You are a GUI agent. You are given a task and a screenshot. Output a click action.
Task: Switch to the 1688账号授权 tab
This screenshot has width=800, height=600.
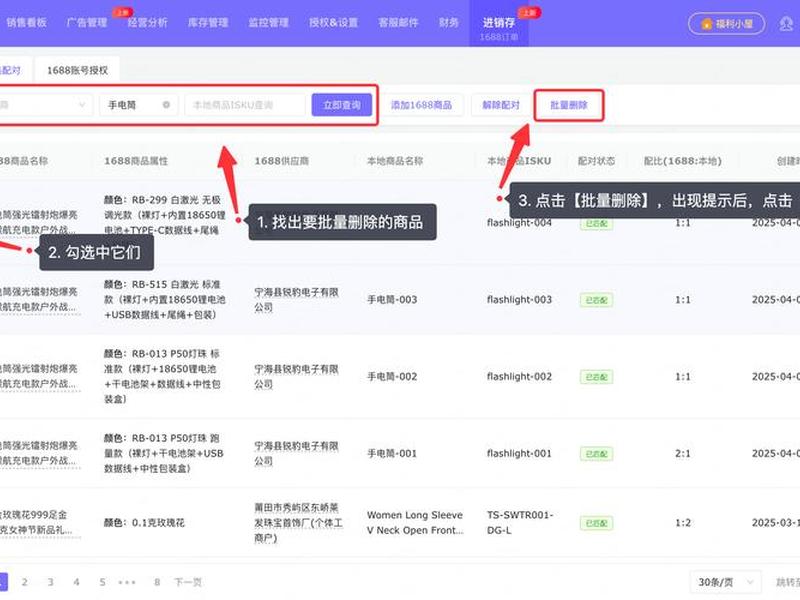[x=78, y=70]
